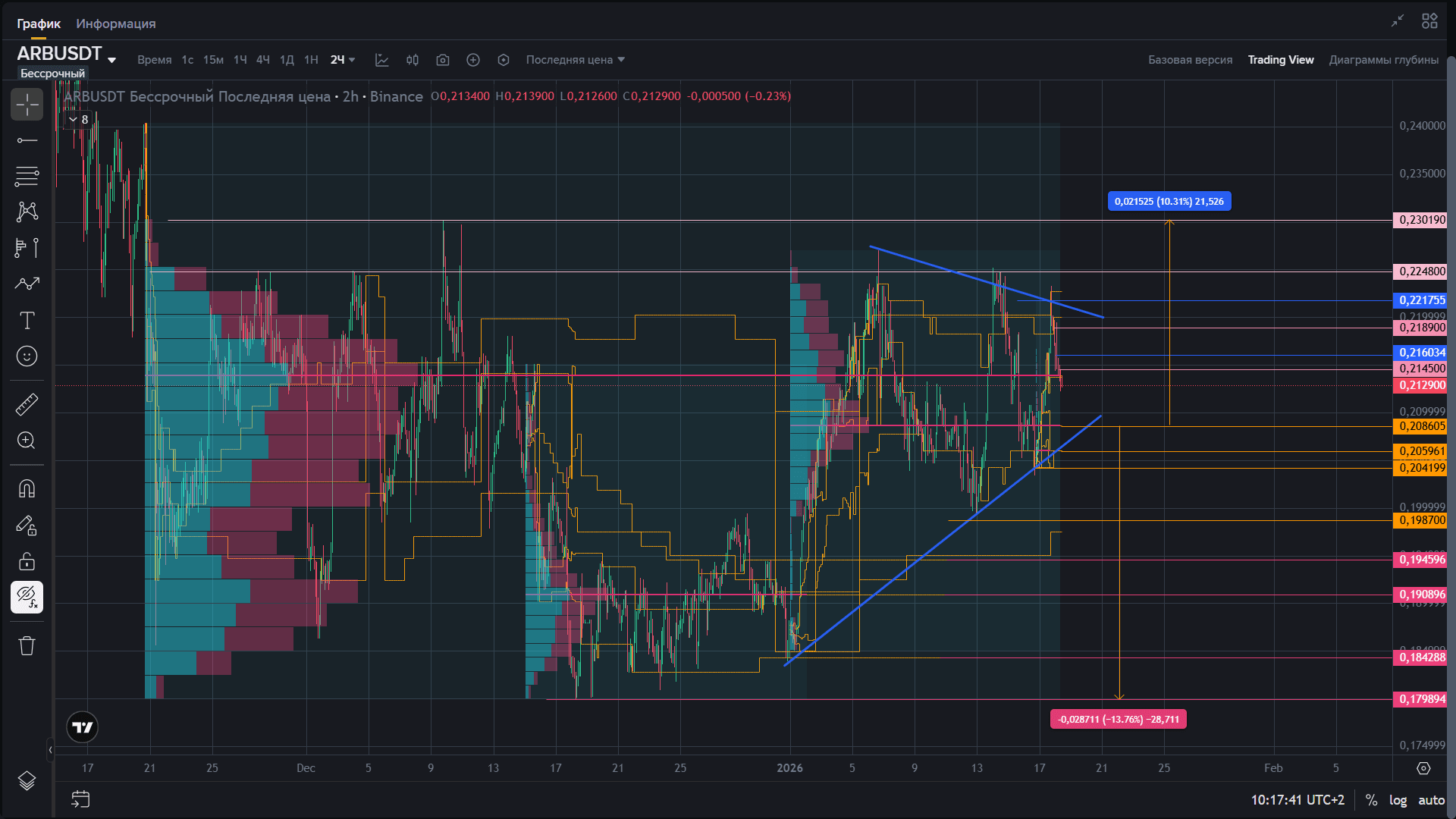This screenshot has height=819, width=1456.
Task: Select the 15м timeframe button
Action: (213, 60)
